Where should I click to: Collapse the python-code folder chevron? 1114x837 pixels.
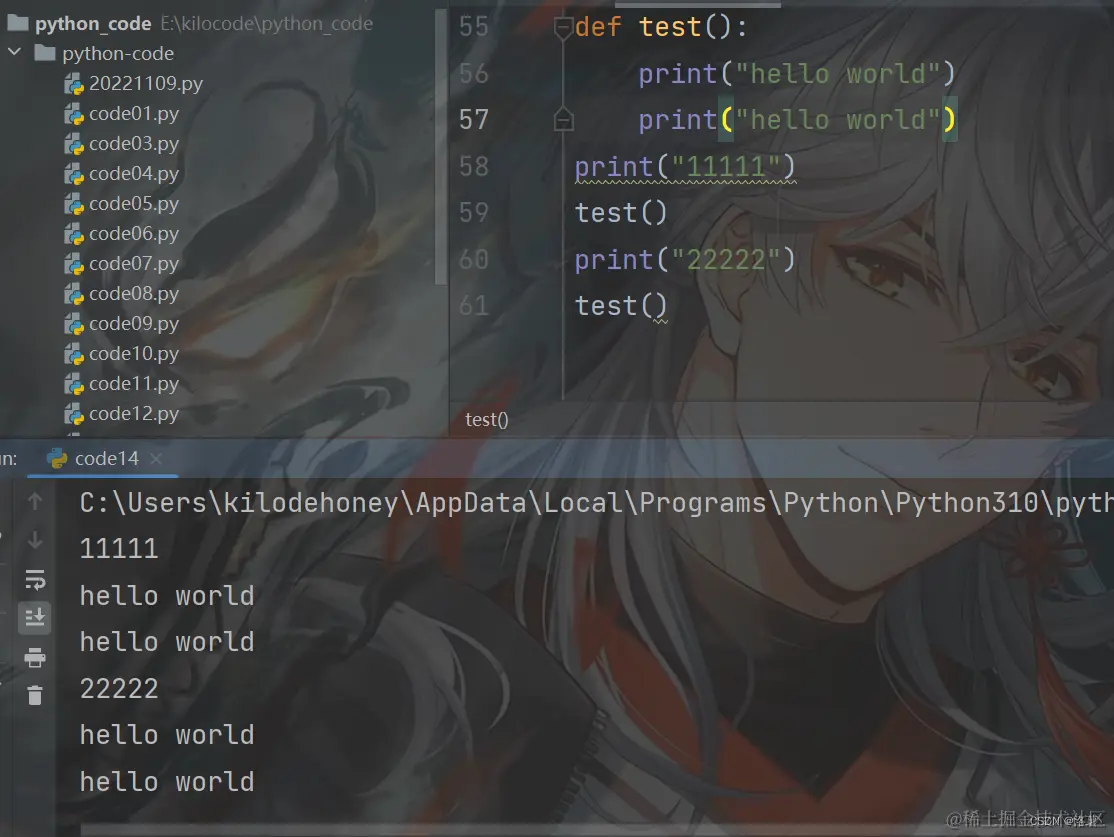coord(14,53)
